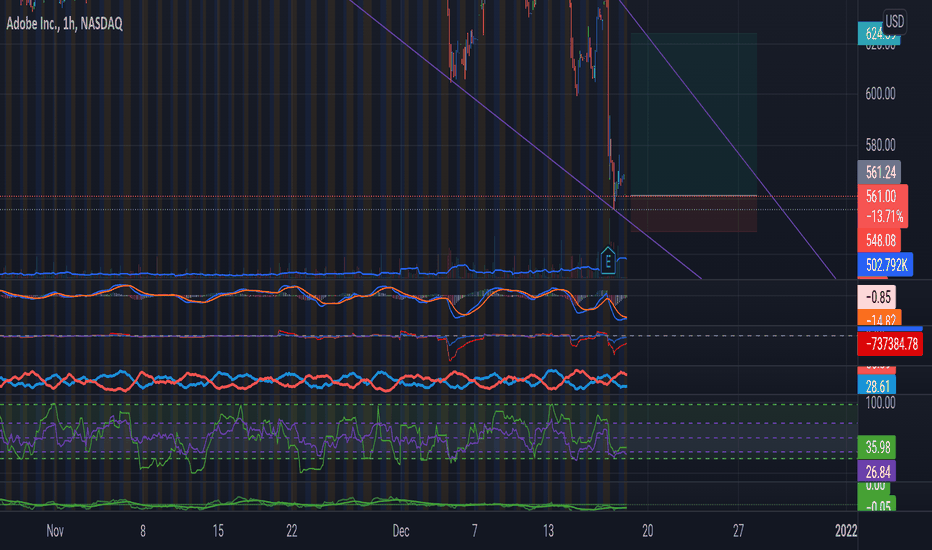Click the Nov date on time axis

point(55,531)
